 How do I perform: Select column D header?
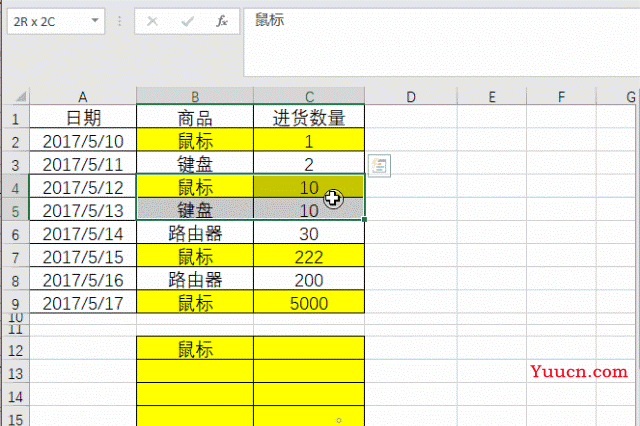[410, 96]
